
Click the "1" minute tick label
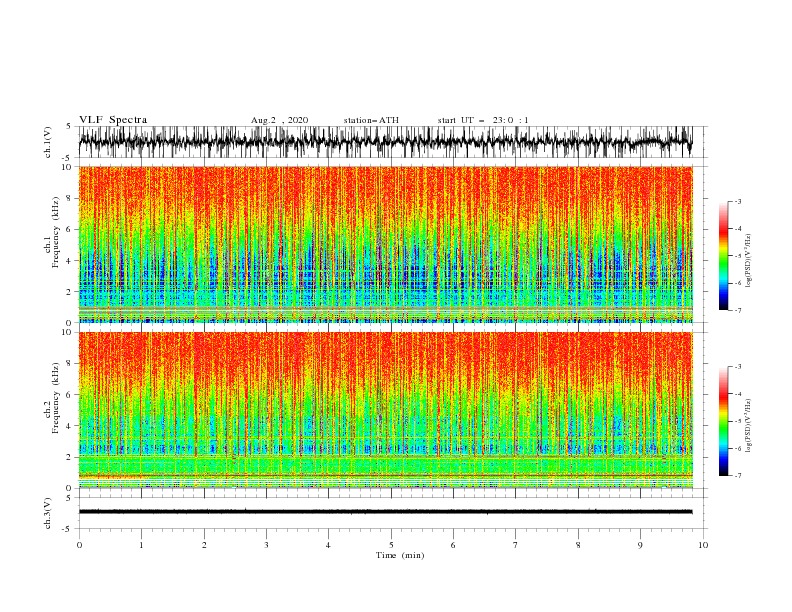(x=141, y=545)
